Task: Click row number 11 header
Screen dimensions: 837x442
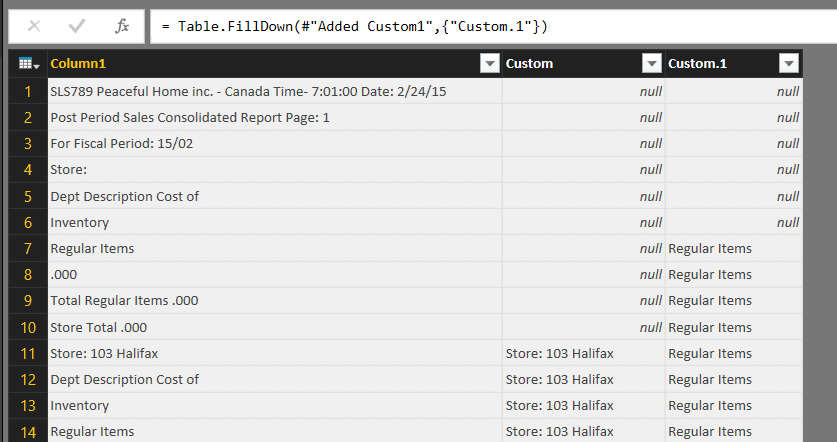Action: 28,353
